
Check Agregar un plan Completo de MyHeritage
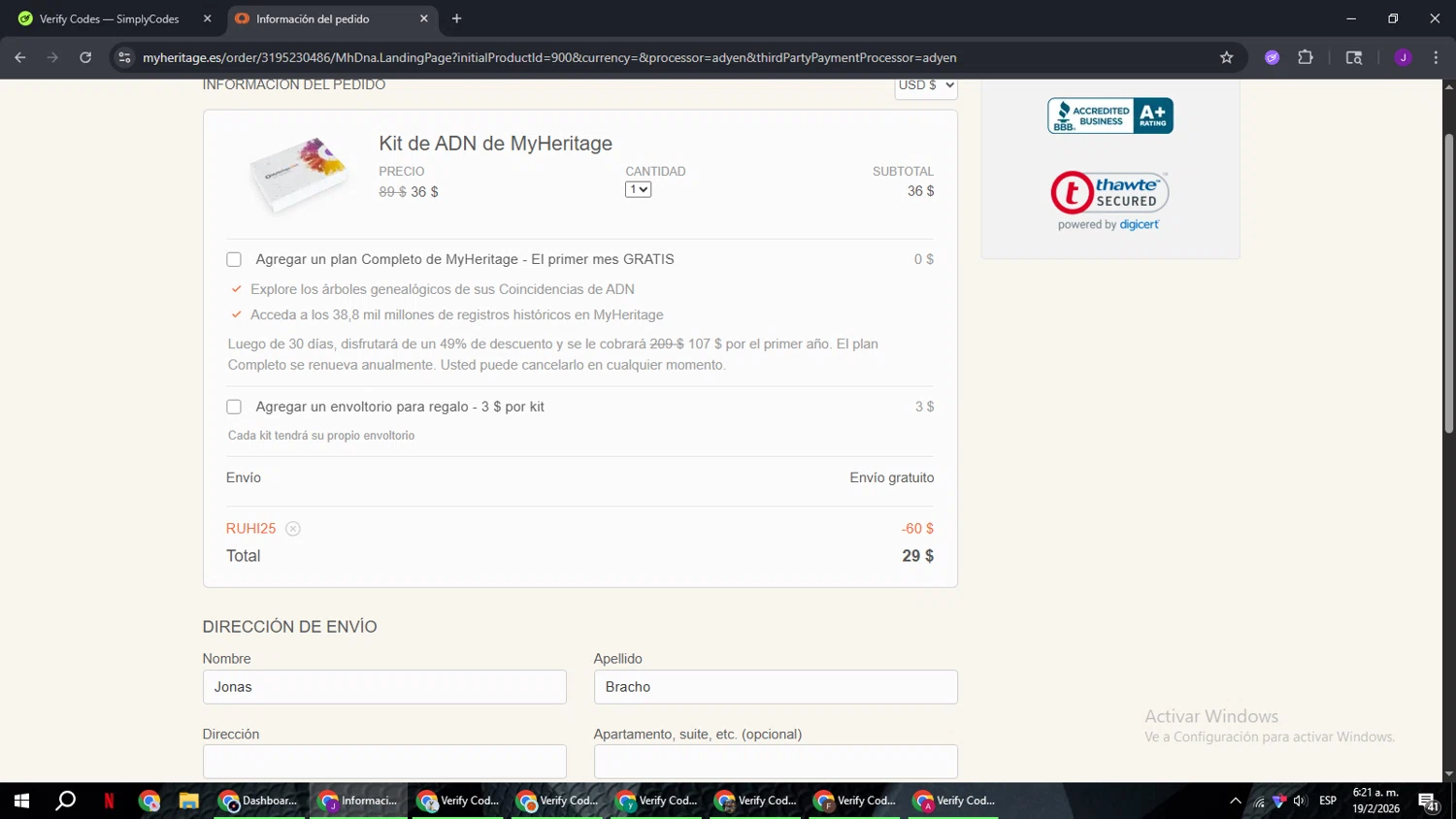coord(234,259)
